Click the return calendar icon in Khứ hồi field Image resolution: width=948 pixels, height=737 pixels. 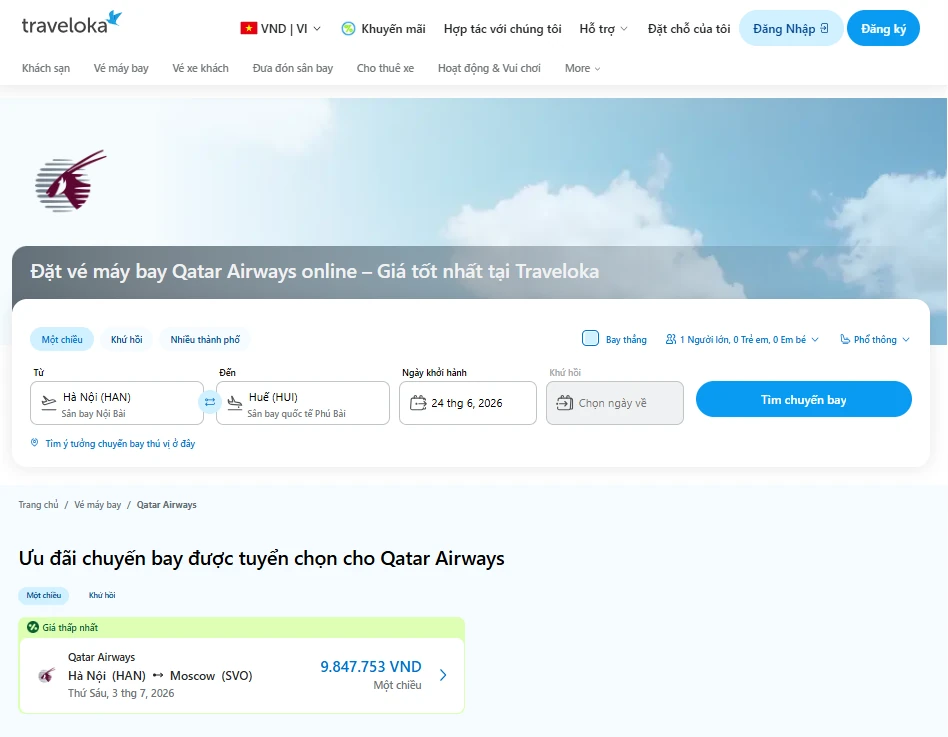click(565, 403)
